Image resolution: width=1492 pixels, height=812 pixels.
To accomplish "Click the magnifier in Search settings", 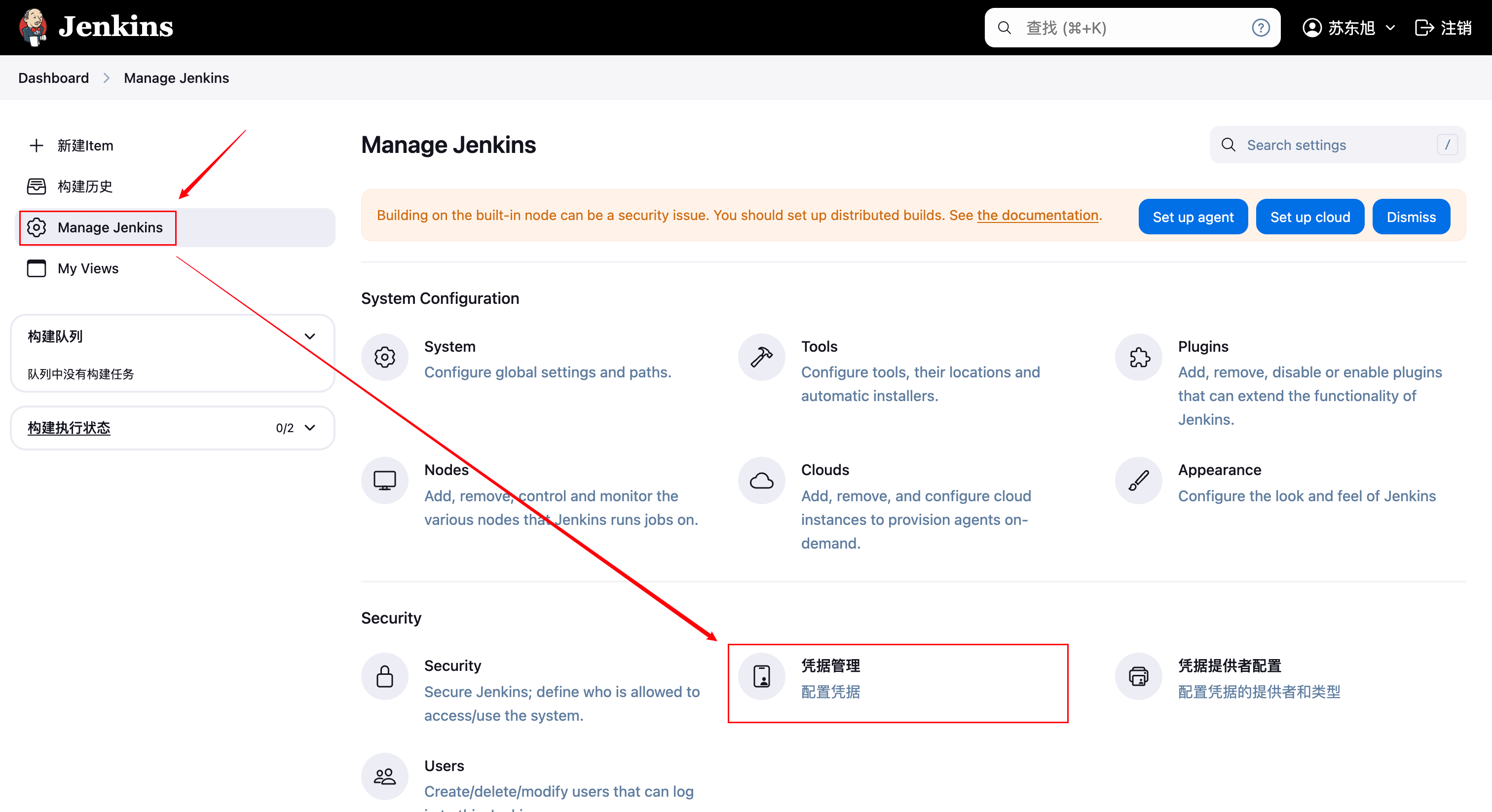I will [1228, 145].
